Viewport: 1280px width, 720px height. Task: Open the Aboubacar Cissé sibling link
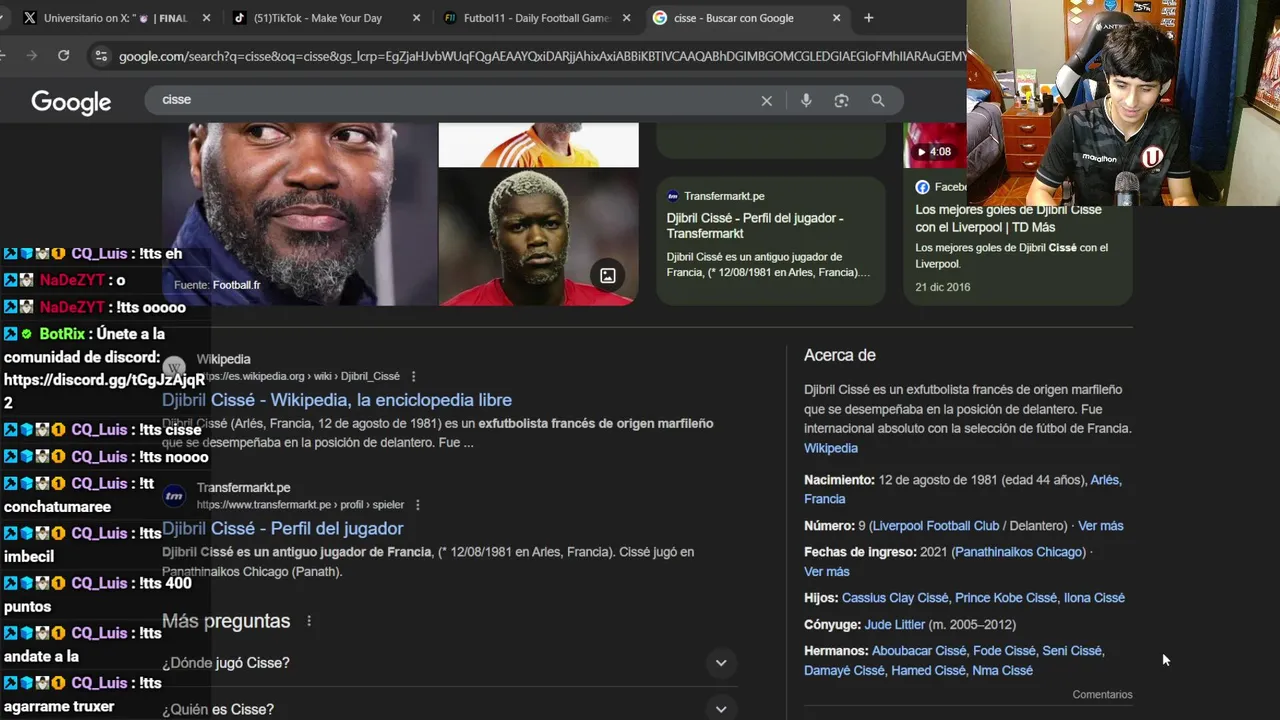pos(919,651)
